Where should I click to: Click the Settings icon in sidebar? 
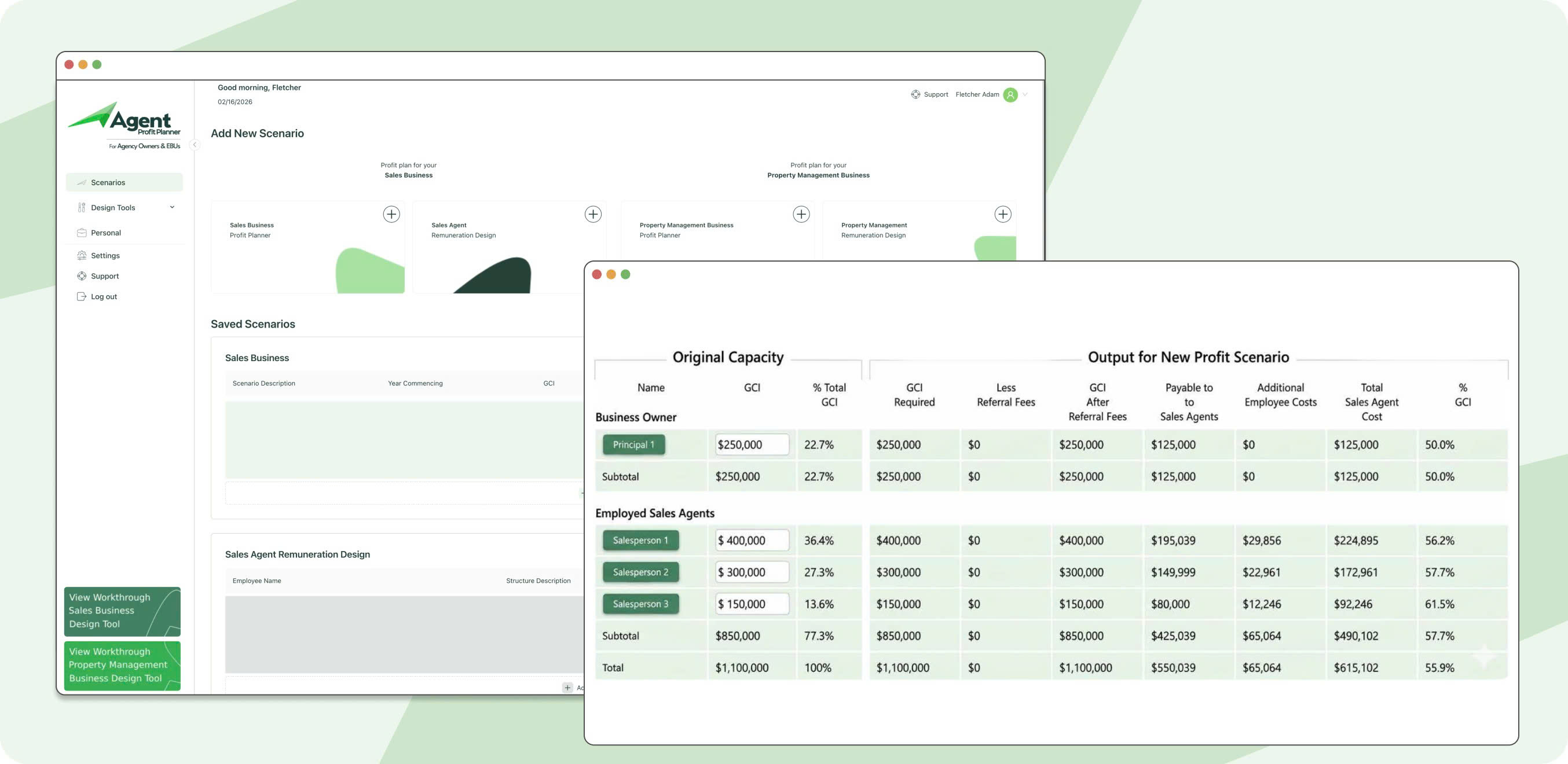[82, 255]
